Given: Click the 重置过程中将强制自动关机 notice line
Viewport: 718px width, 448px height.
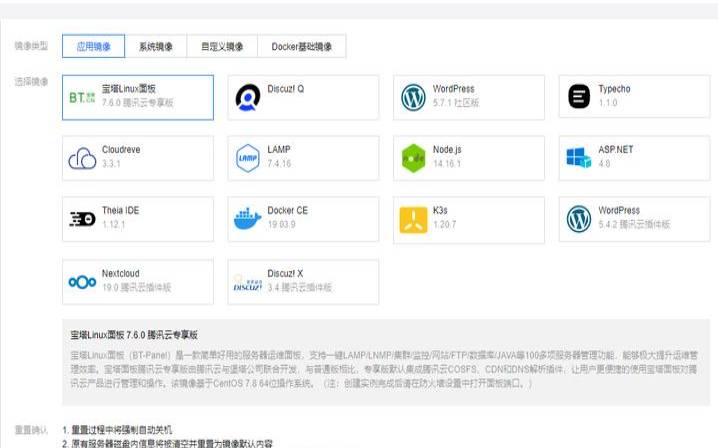Looking at the screenshot, I should pos(117,430).
